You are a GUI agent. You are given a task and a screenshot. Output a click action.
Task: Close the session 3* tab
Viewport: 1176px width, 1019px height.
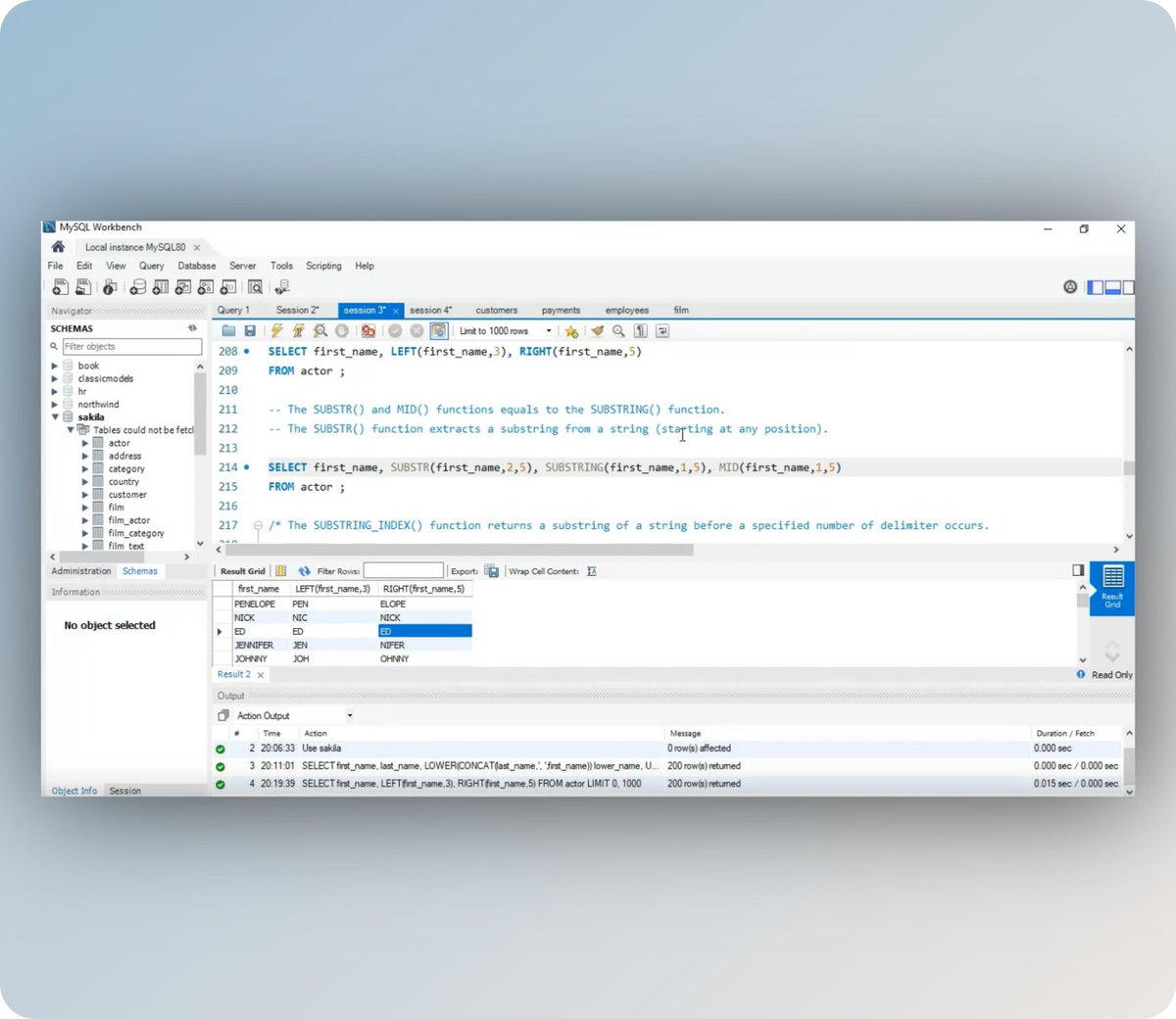pyautogui.click(x=396, y=312)
